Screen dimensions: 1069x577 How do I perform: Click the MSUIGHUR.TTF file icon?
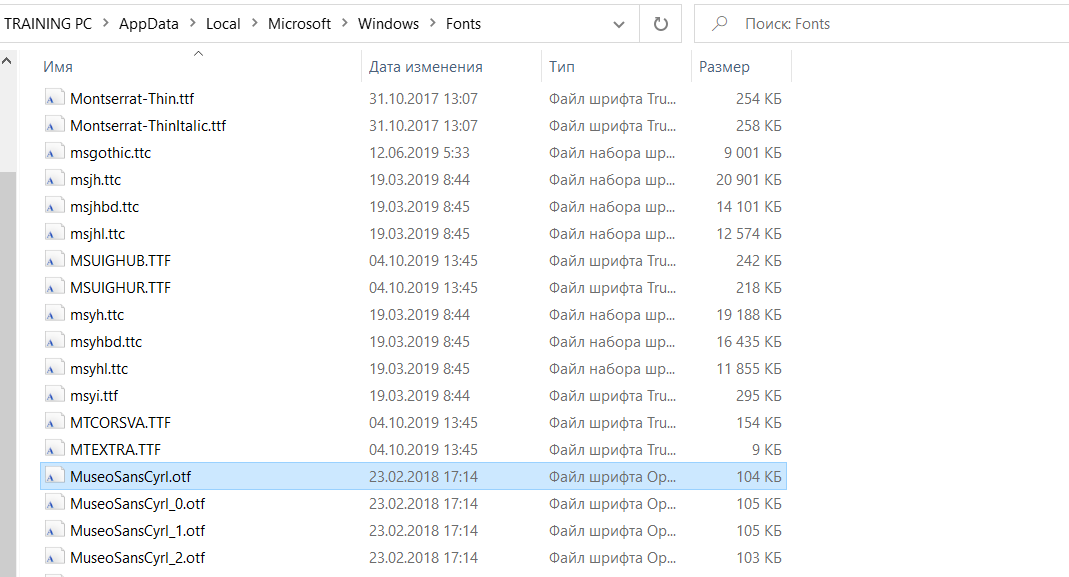(55, 288)
